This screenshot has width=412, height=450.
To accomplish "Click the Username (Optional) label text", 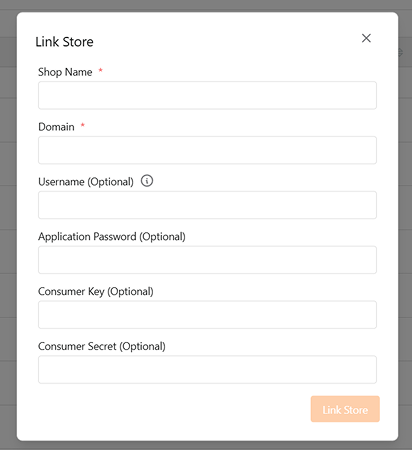I will [86, 182].
